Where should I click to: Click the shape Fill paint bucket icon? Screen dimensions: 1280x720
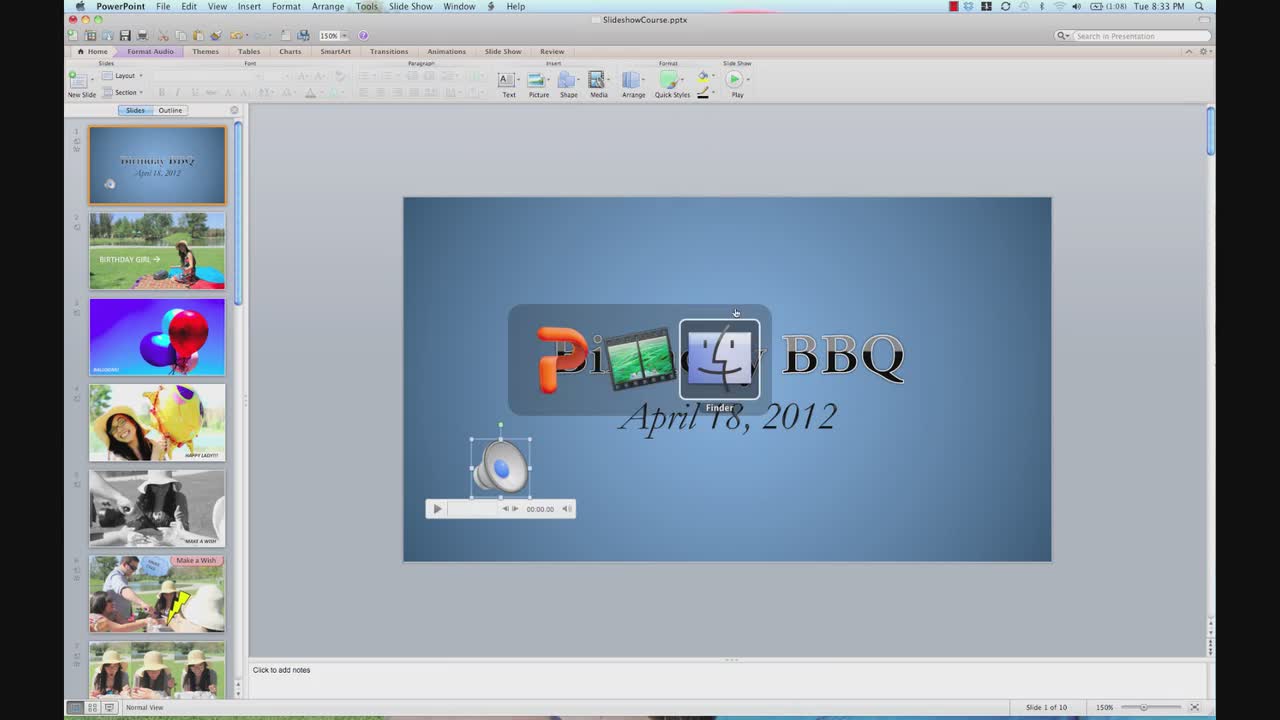pos(702,76)
